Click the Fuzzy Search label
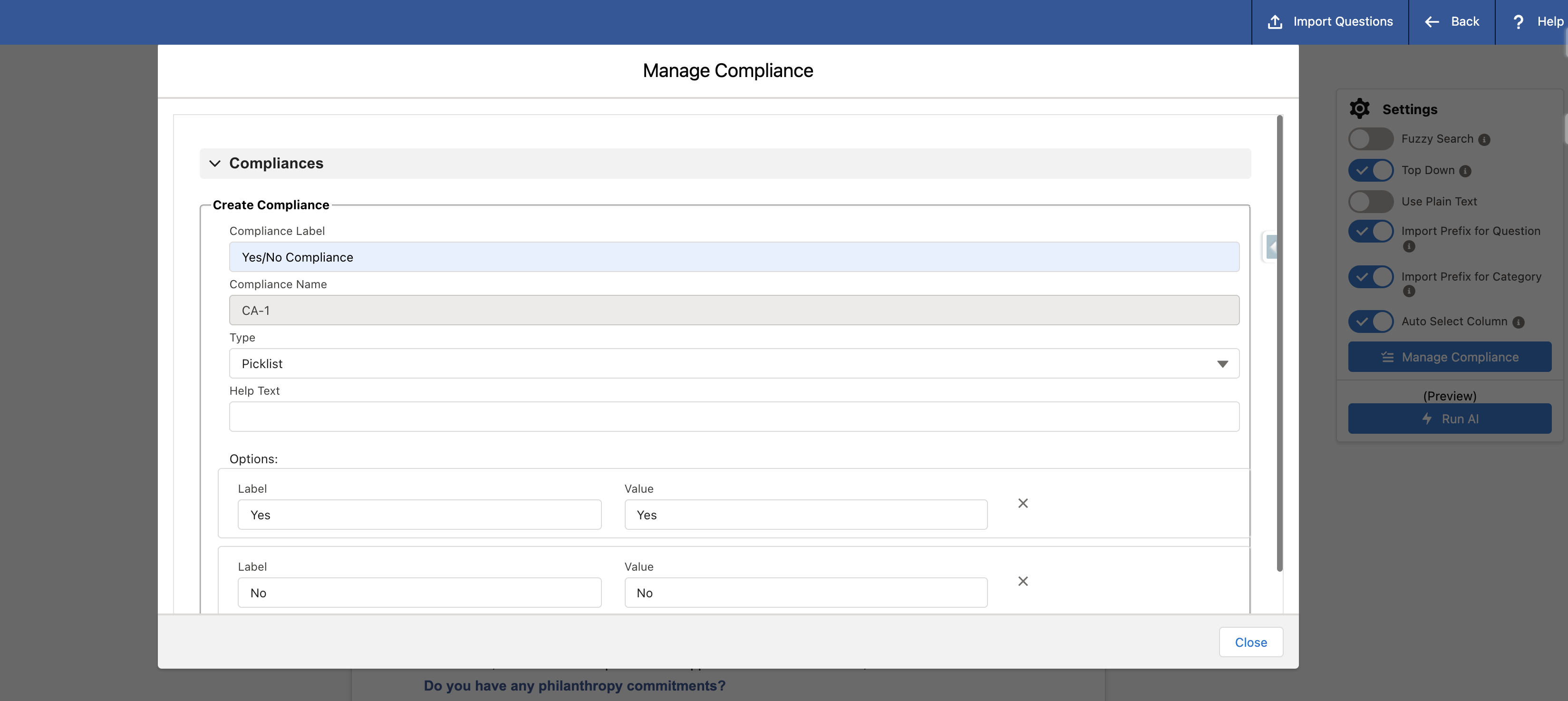The width and height of the screenshot is (1568, 701). click(1437, 139)
